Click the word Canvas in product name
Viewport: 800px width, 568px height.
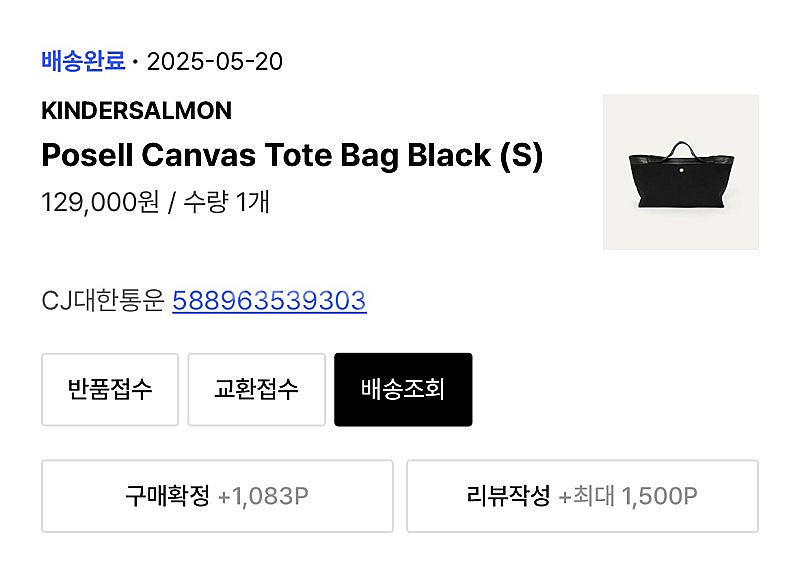coord(198,155)
